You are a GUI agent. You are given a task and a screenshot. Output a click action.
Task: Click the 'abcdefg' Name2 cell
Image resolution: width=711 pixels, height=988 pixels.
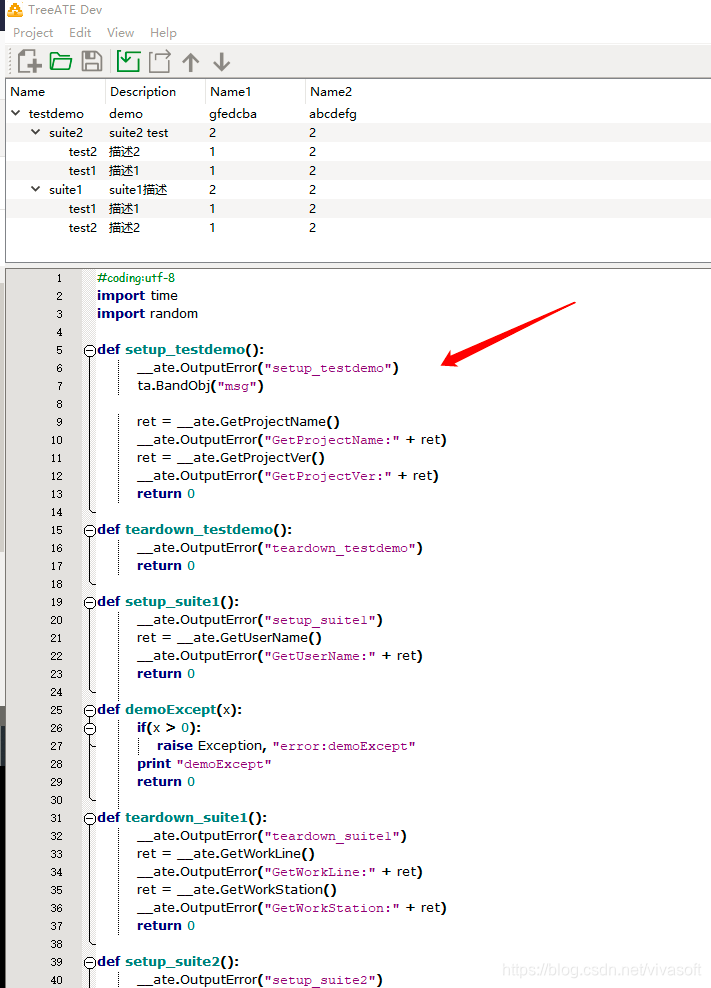333,114
